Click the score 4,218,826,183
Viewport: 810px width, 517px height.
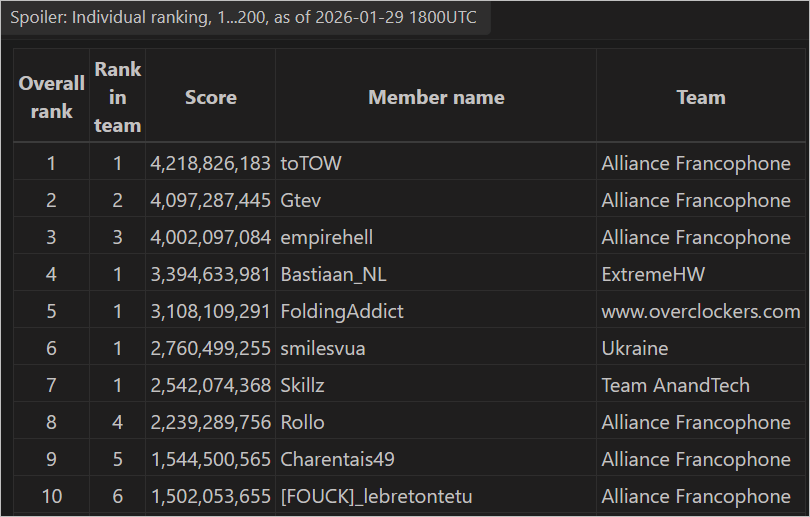(x=211, y=163)
